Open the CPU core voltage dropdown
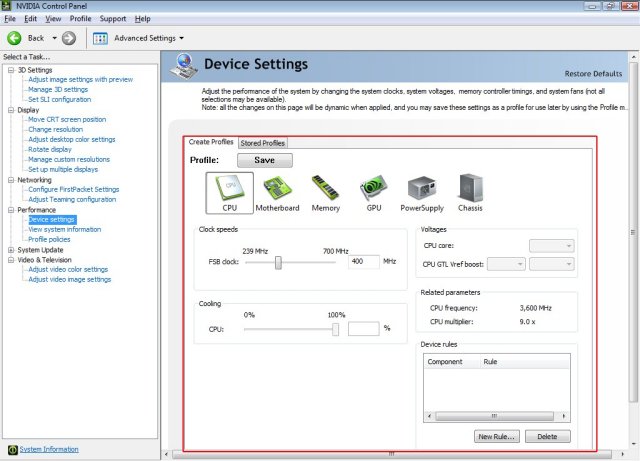640x461 pixels. point(551,246)
